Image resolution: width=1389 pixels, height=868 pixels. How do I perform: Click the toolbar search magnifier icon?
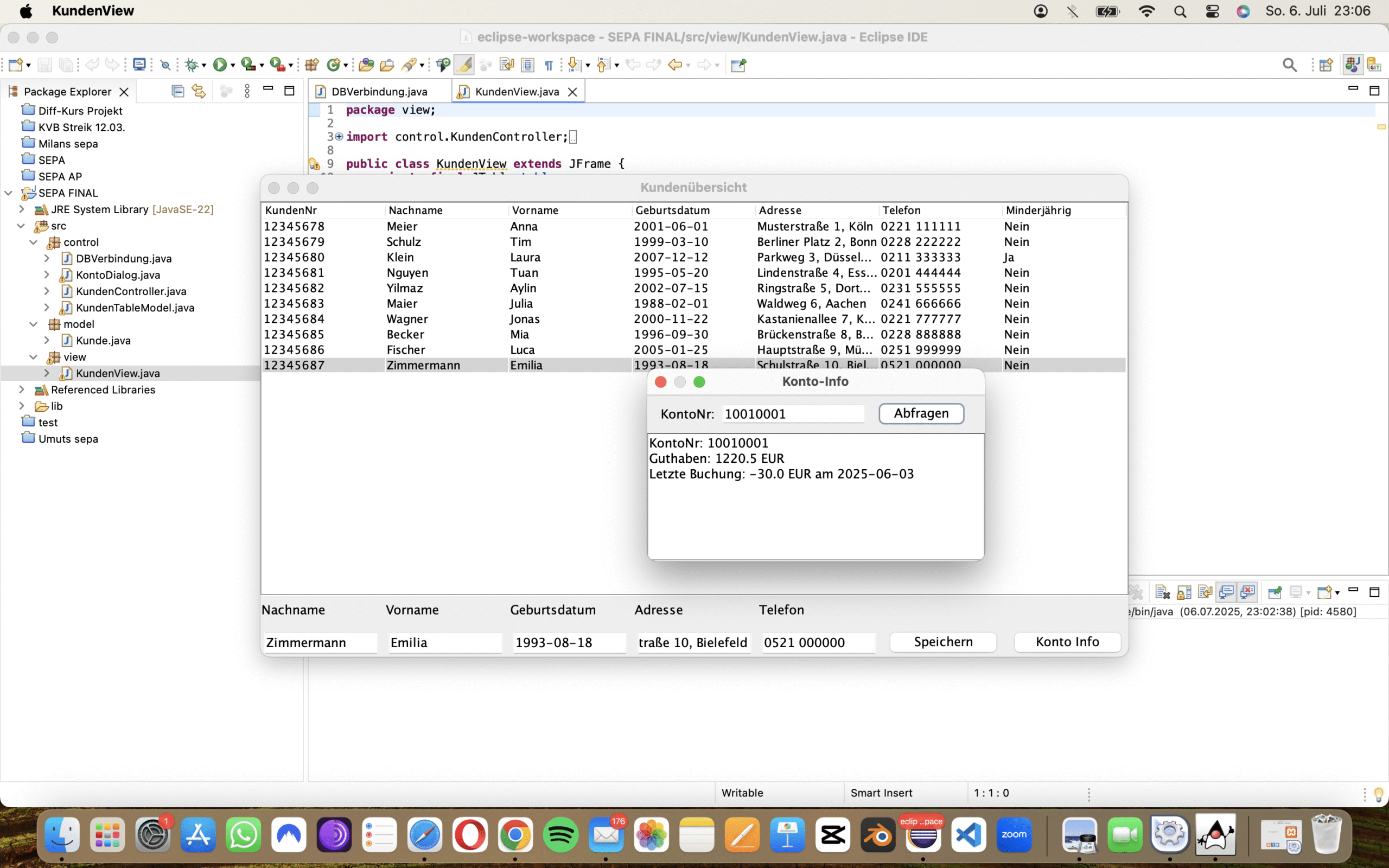[1289, 65]
